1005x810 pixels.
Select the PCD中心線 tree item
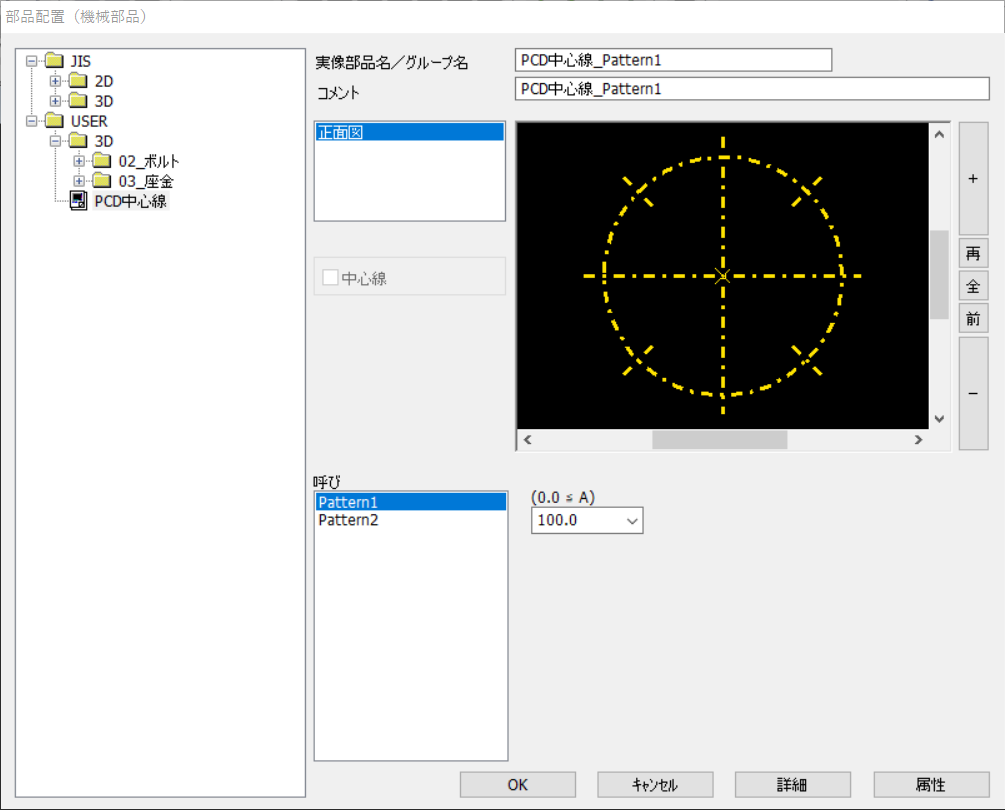click(x=131, y=201)
